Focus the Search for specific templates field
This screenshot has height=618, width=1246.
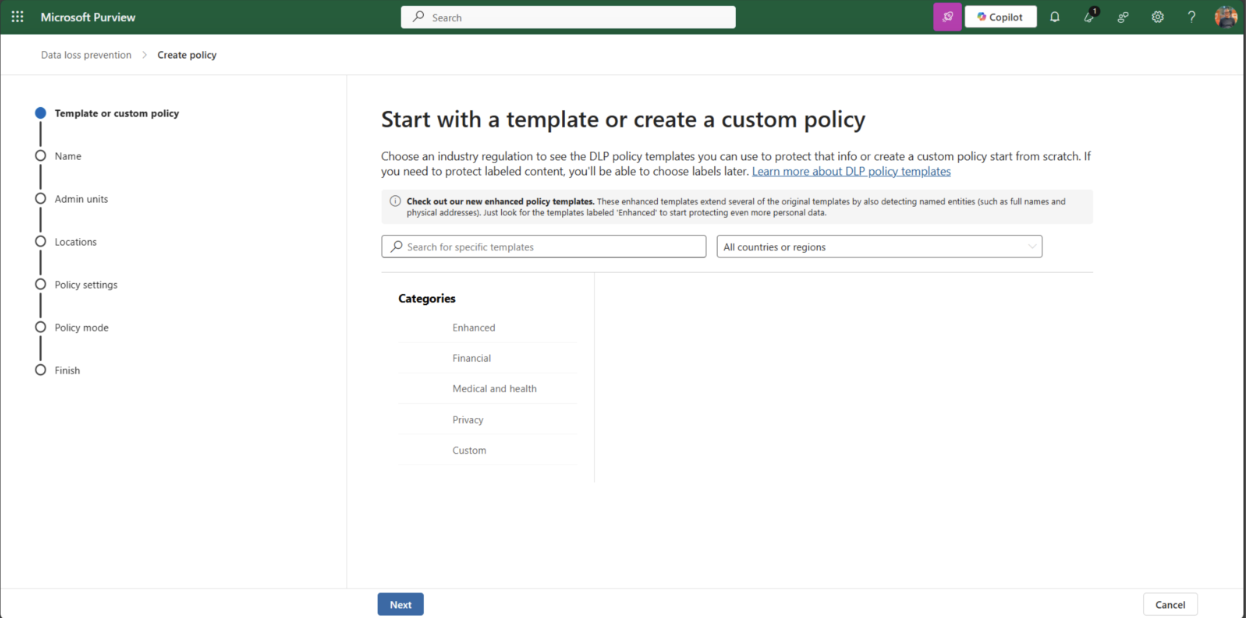tap(543, 246)
